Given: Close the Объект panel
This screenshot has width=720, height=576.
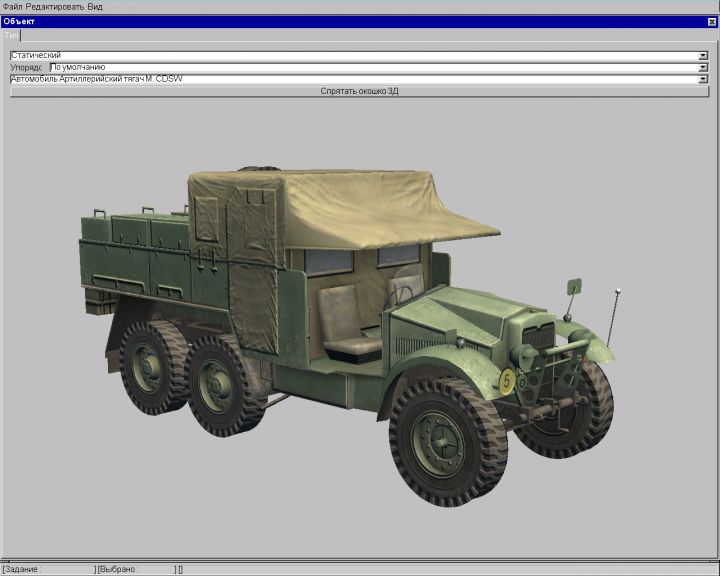Looking at the screenshot, I should (x=712, y=21).
